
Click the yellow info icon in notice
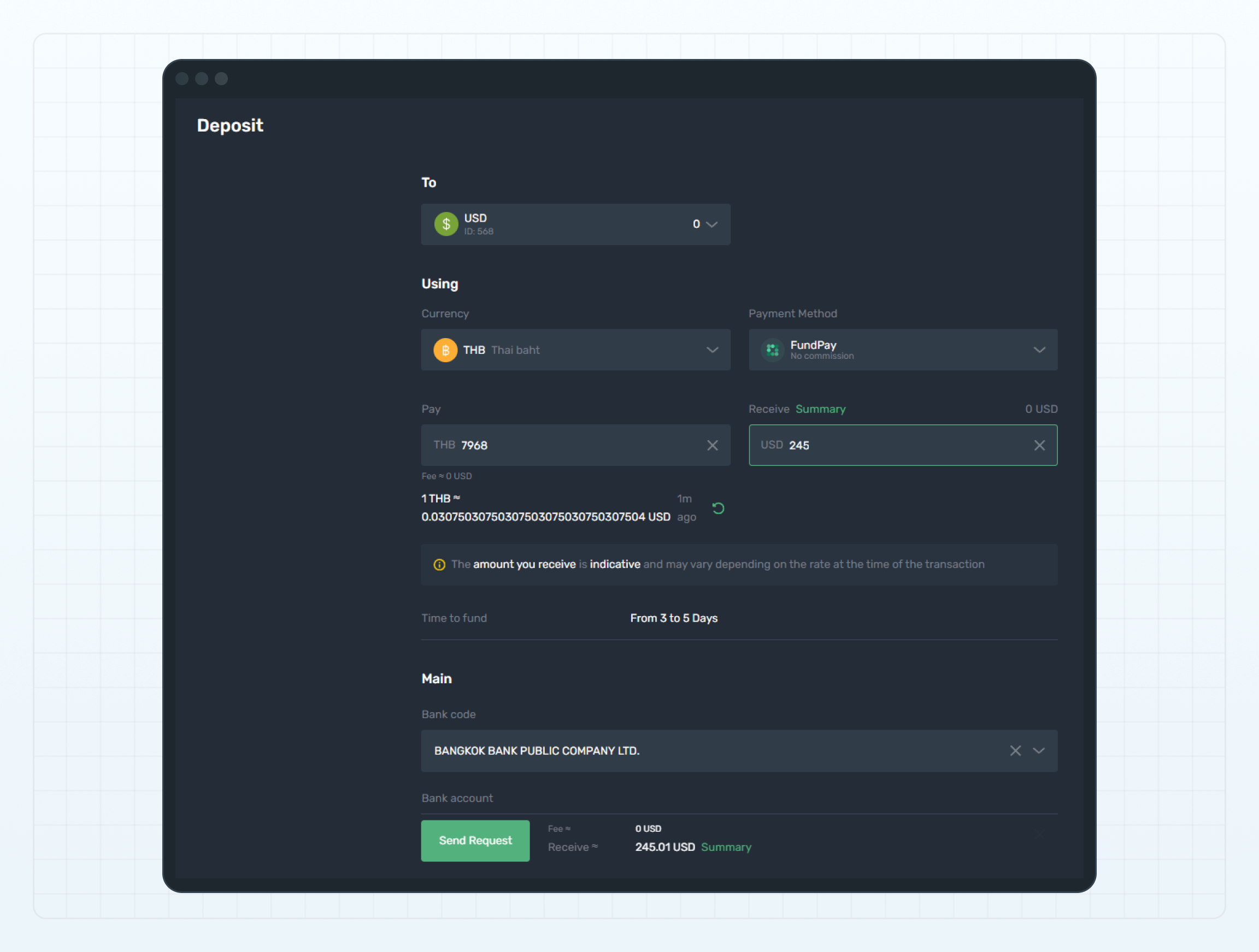pyautogui.click(x=439, y=565)
